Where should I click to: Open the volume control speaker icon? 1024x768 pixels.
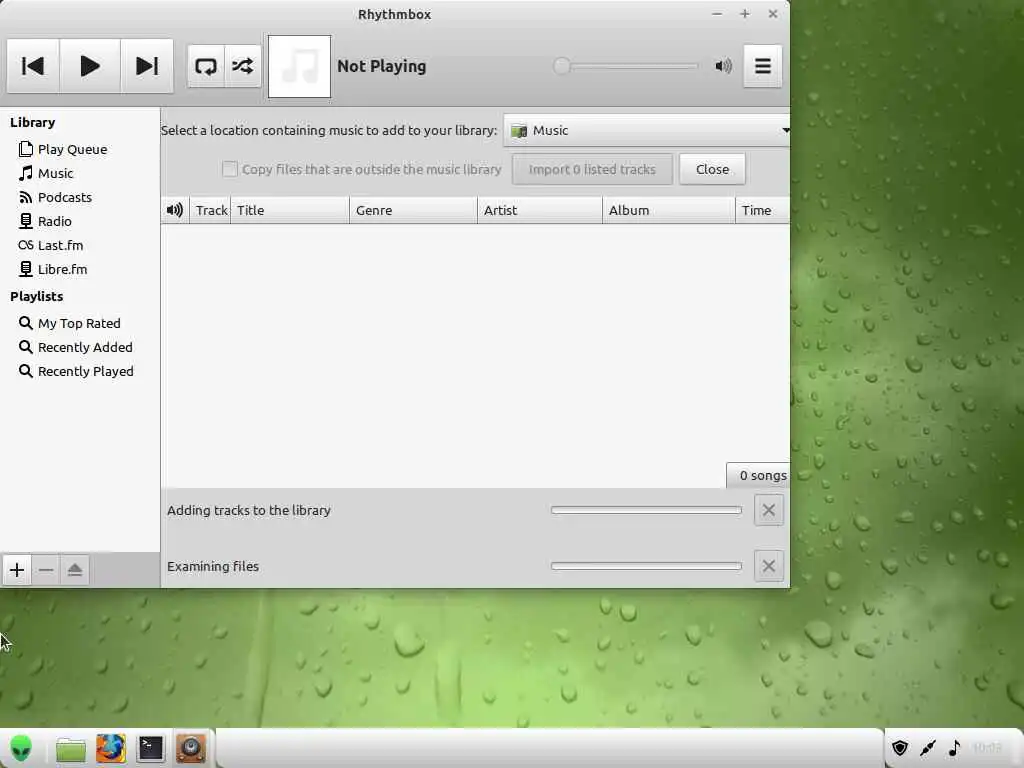point(723,66)
